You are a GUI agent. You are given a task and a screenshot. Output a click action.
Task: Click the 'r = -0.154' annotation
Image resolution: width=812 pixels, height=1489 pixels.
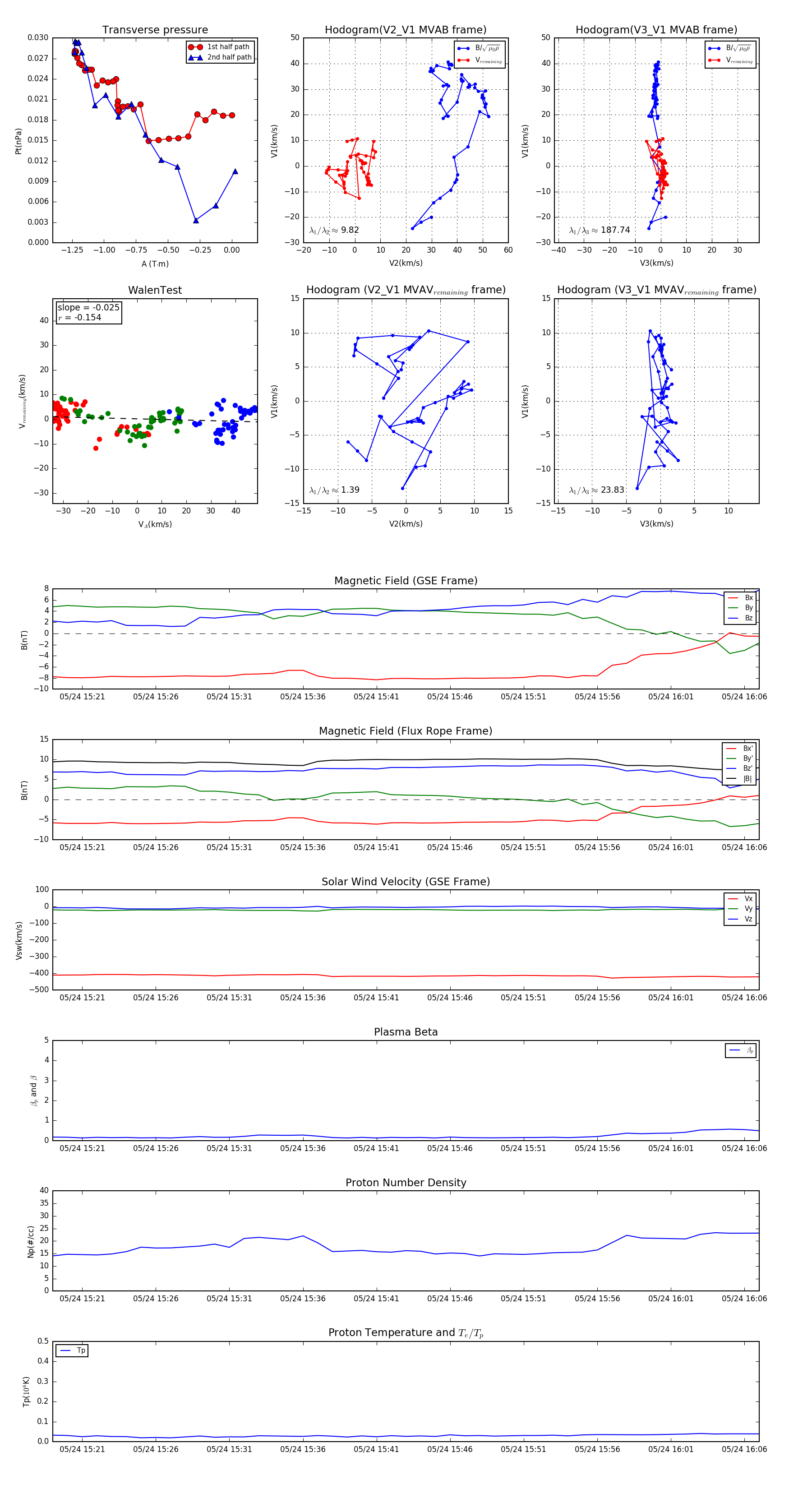pos(80,317)
